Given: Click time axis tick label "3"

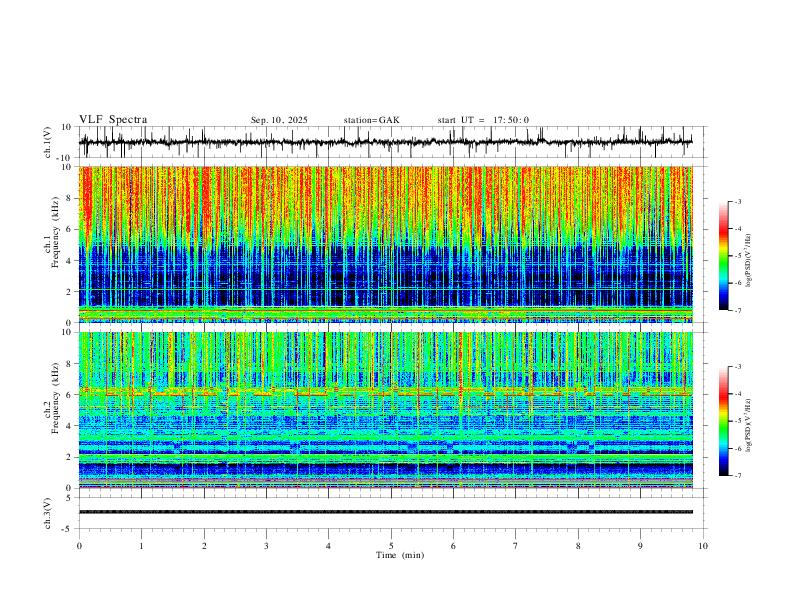Looking at the screenshot, I should point(266,546).
